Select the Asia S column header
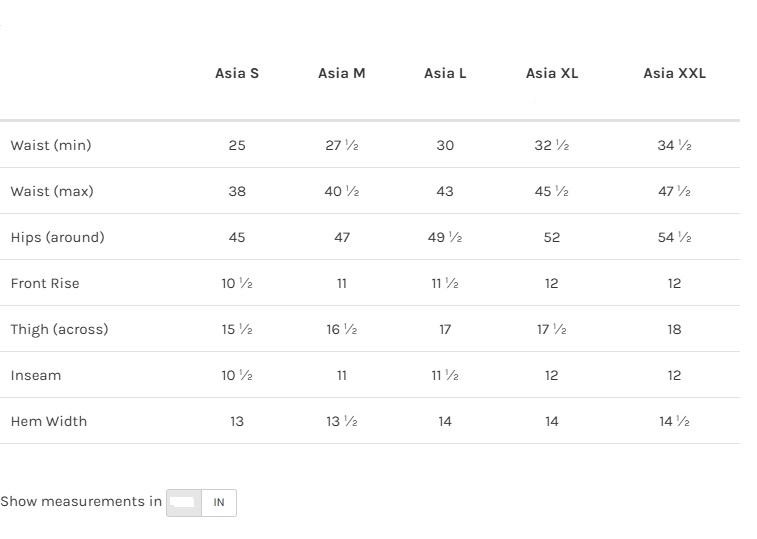Screen dimensions: 757x539 237,73
